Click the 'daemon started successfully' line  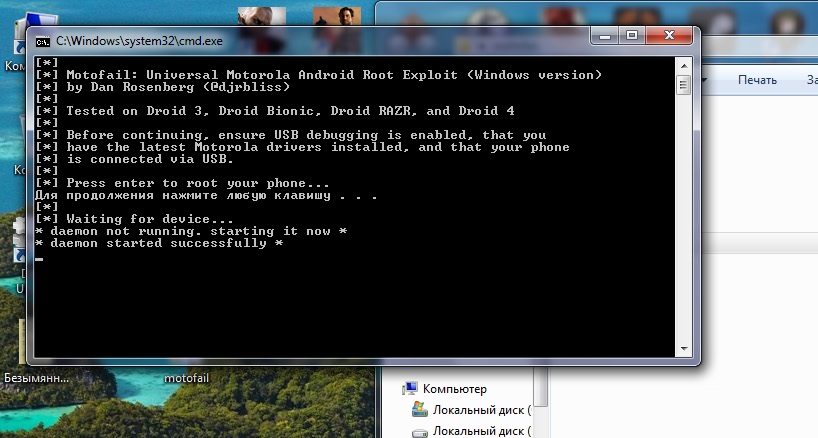point(159,243)
